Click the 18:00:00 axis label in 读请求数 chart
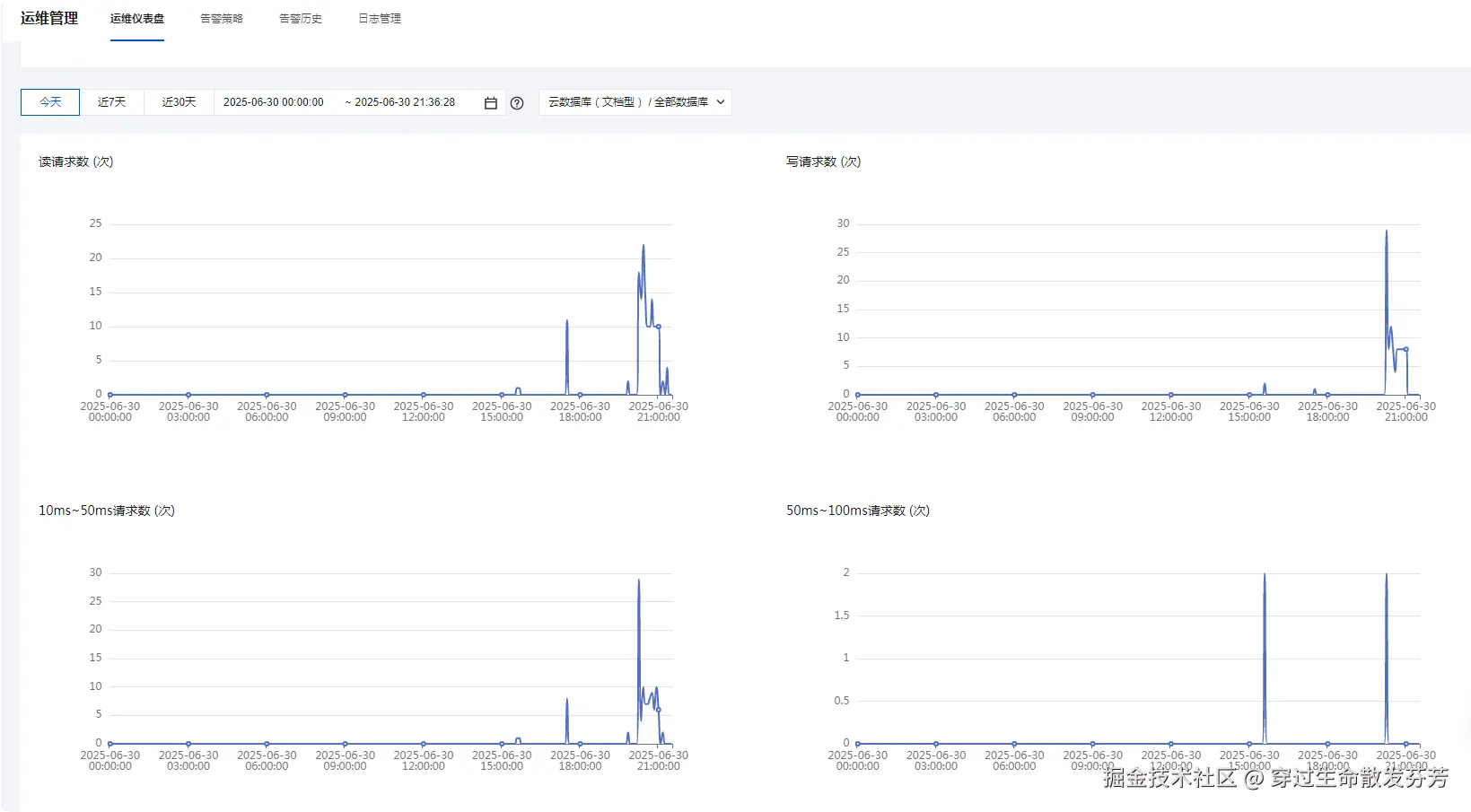The height and width of the screenshot is (812, 1471). pos(580,412)
